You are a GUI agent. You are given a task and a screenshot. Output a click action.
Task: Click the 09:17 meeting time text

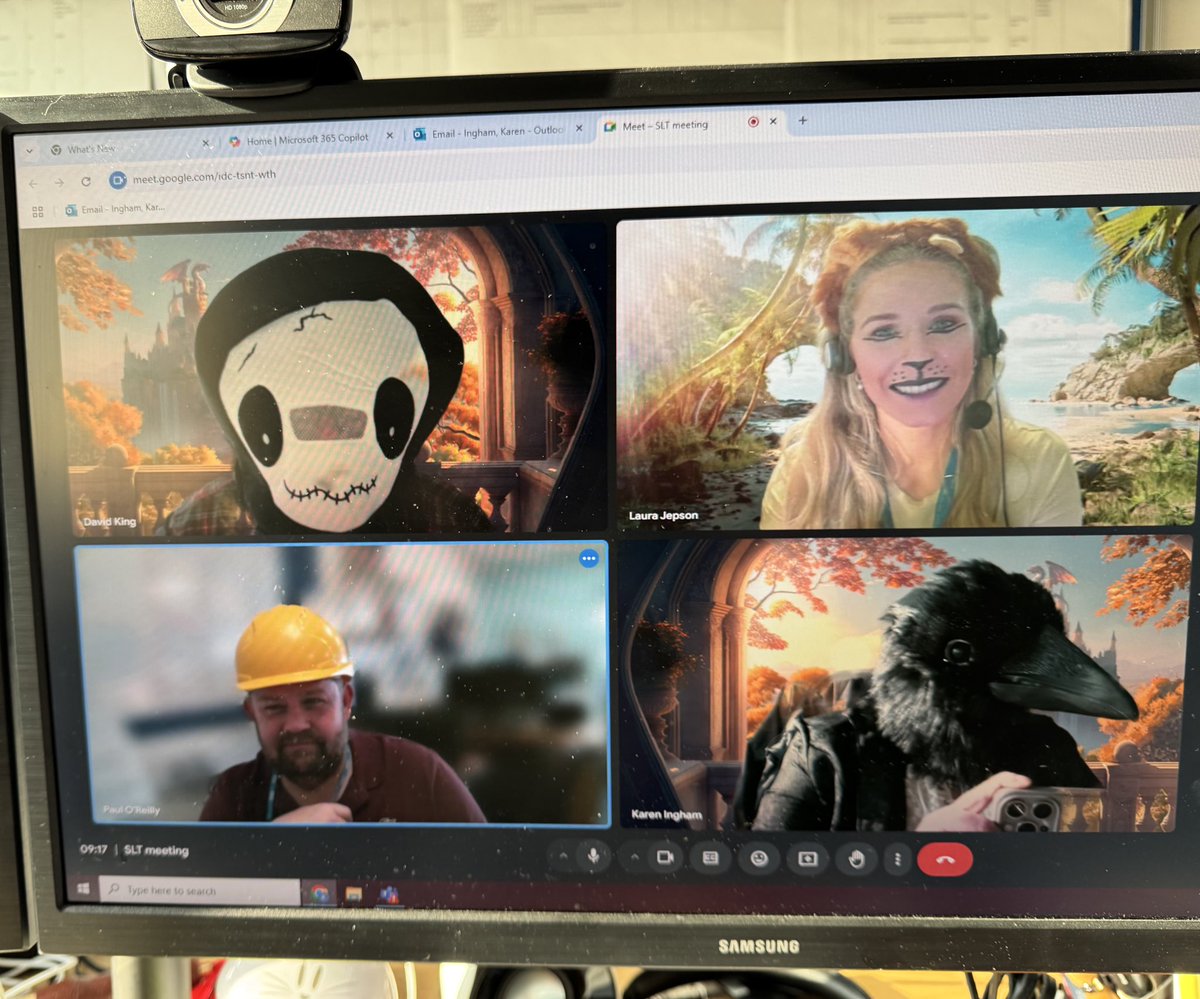[x=94, y=849]
